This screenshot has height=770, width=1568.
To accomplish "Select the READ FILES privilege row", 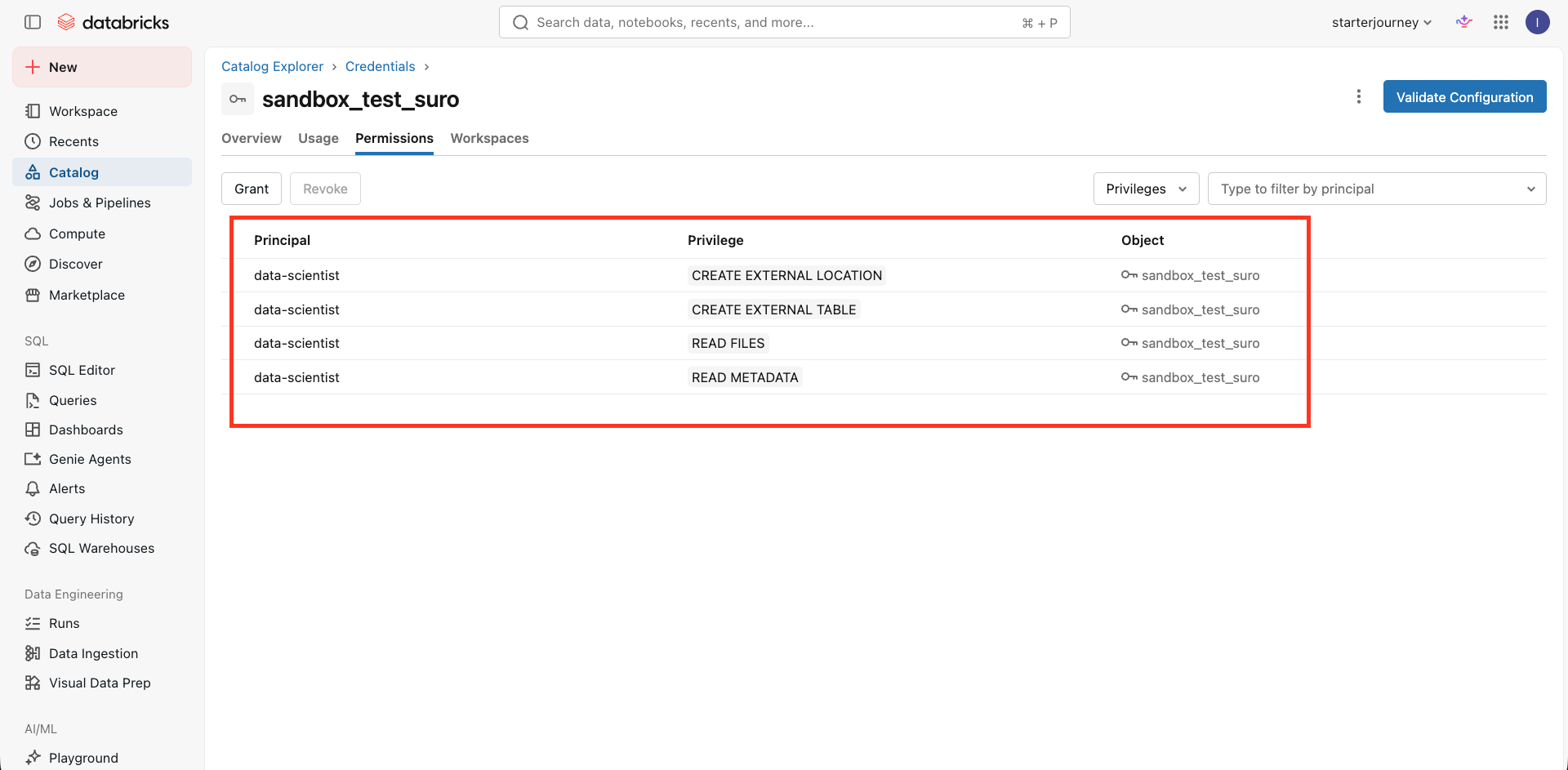I will click(884, 343).
